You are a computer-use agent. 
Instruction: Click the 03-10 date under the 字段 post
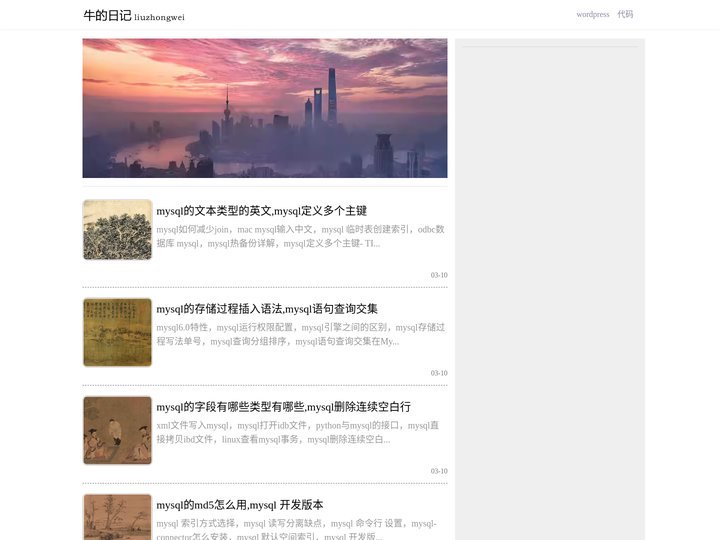[x=439, y=471]
